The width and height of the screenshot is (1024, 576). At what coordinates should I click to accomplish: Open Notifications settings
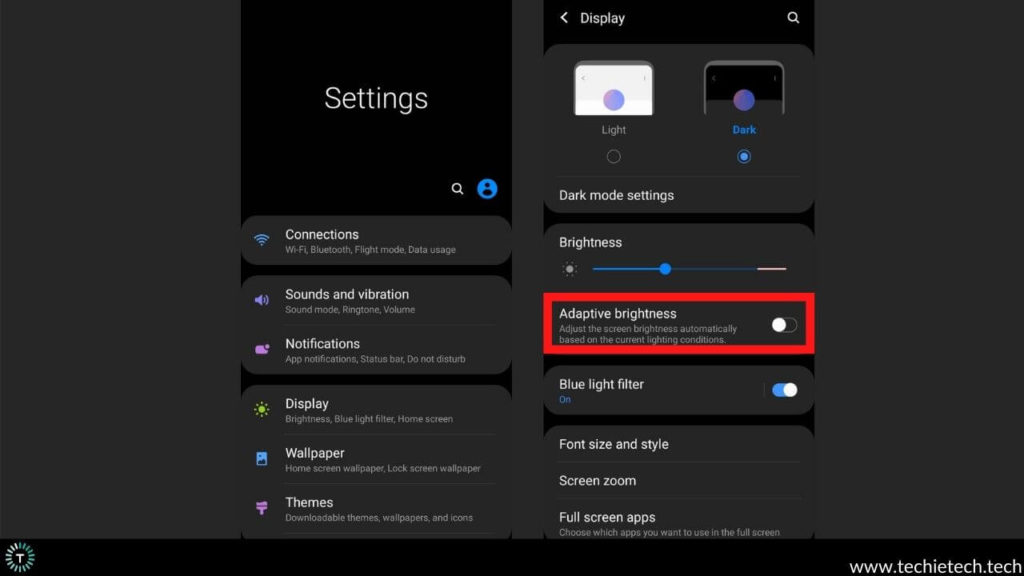pos(376,350)
